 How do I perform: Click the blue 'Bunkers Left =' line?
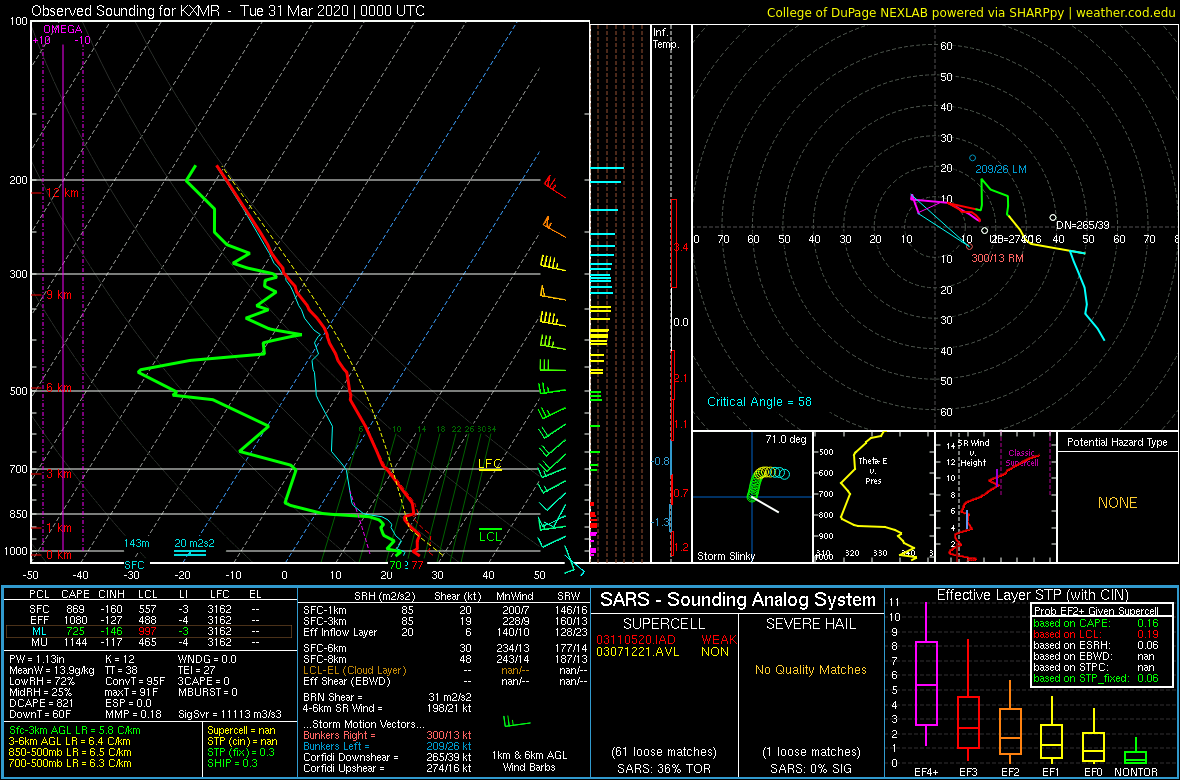point(387,745)
